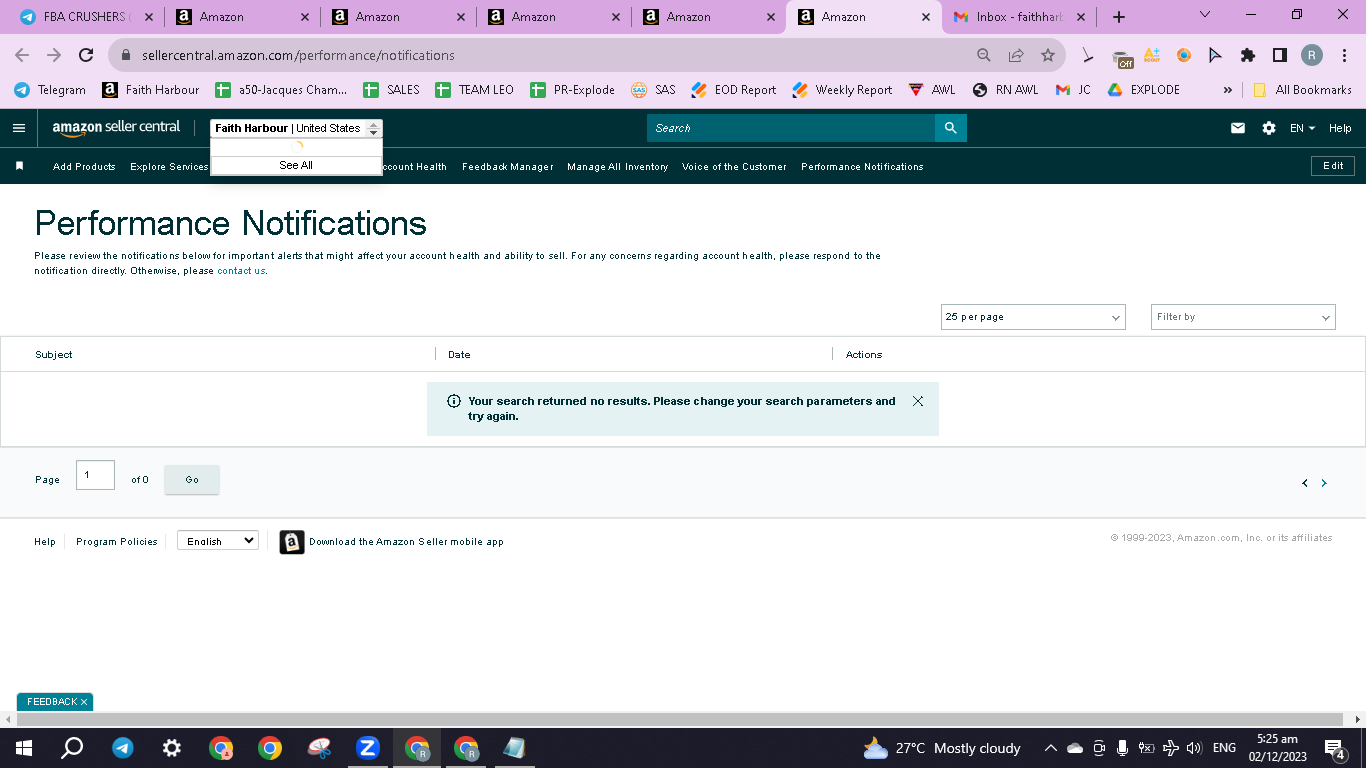Open the Windows notification center
Image resolution: width=1366 pixels, height=768 pixels.
click(1335, 748)
